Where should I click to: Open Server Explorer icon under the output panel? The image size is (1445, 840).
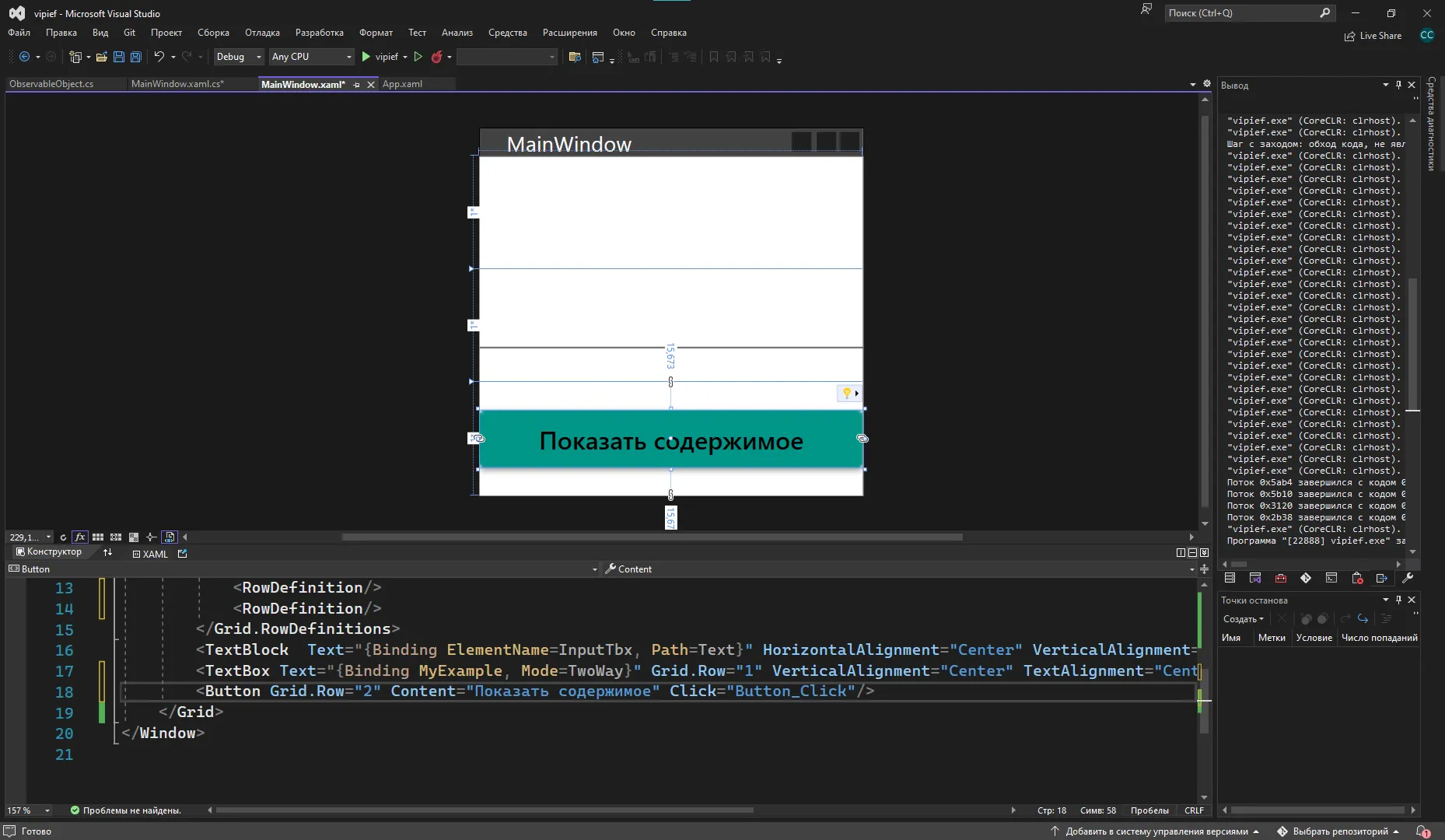click(x=1230, y=578)
